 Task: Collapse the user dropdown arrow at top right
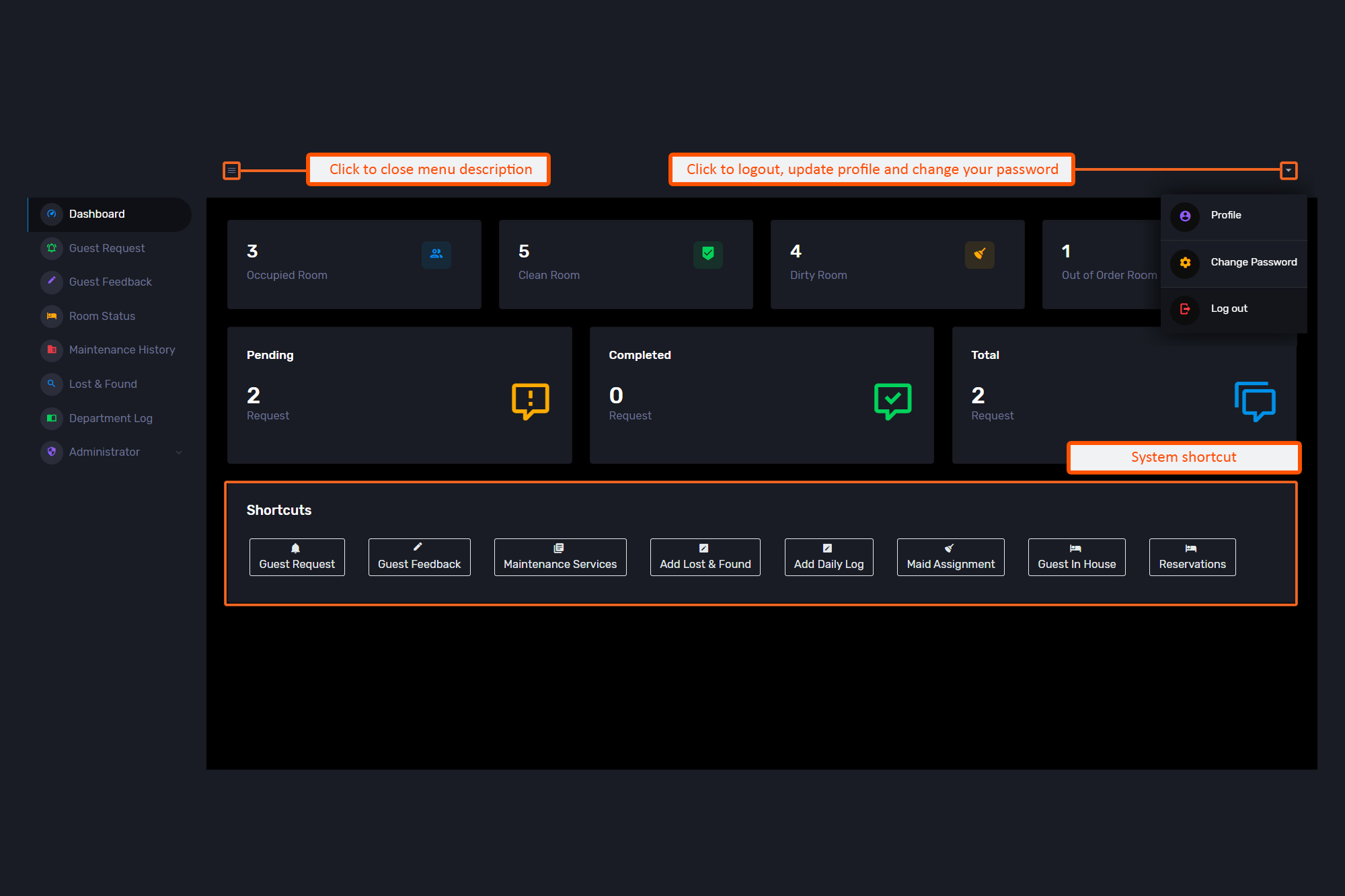point(1288,171)
